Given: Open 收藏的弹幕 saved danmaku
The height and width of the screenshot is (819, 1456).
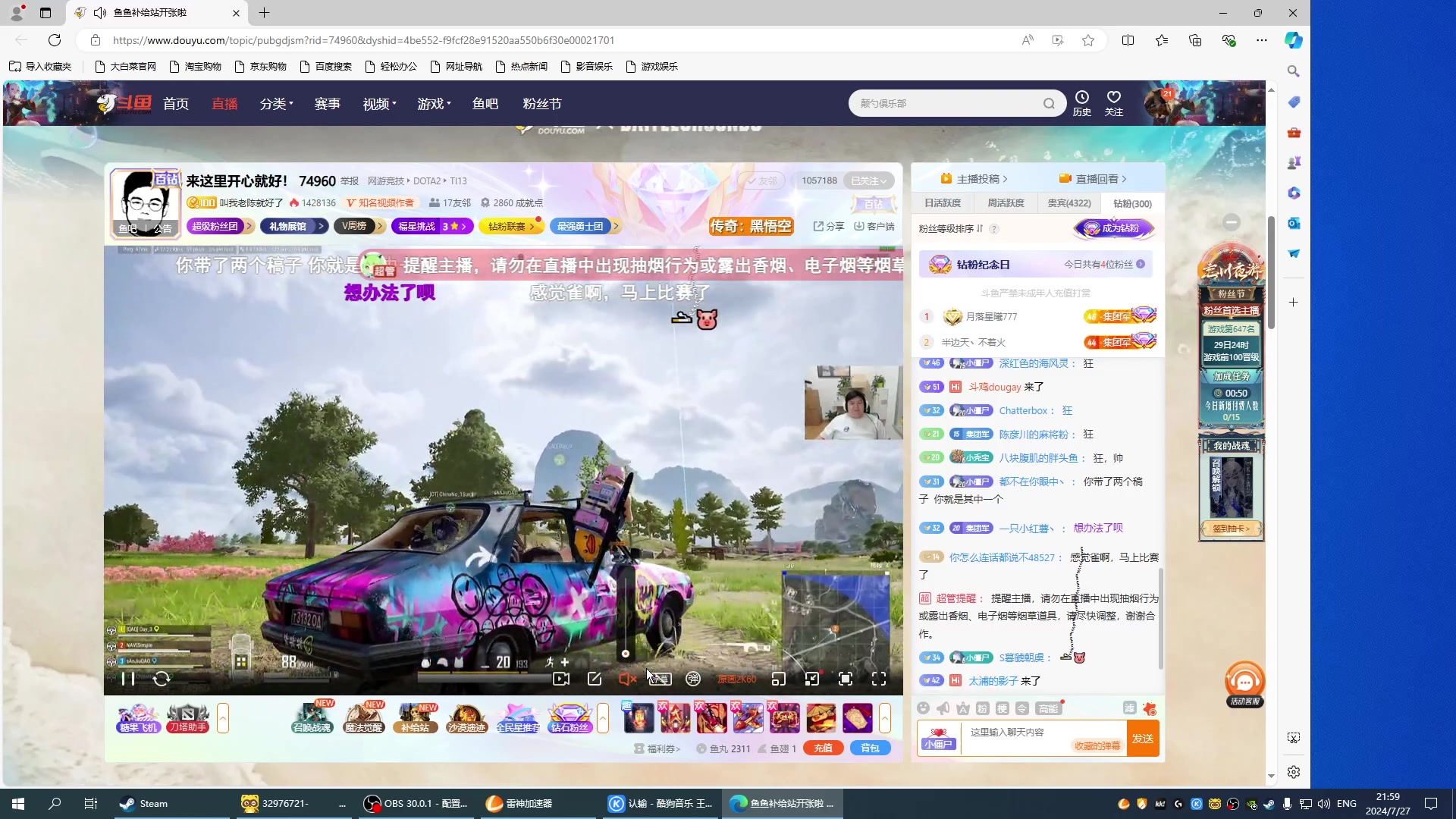Looking at the screenshot, I should 1097,745.
